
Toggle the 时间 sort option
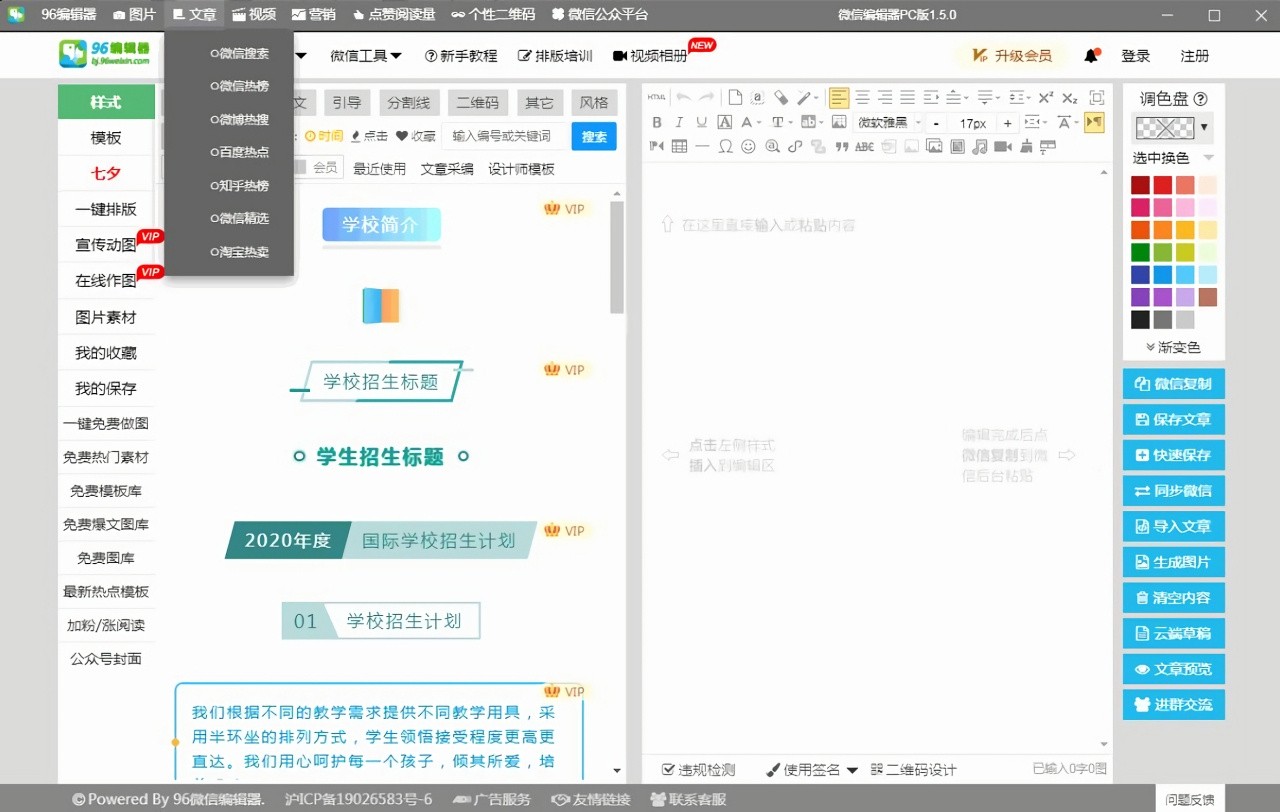[324, 136]
